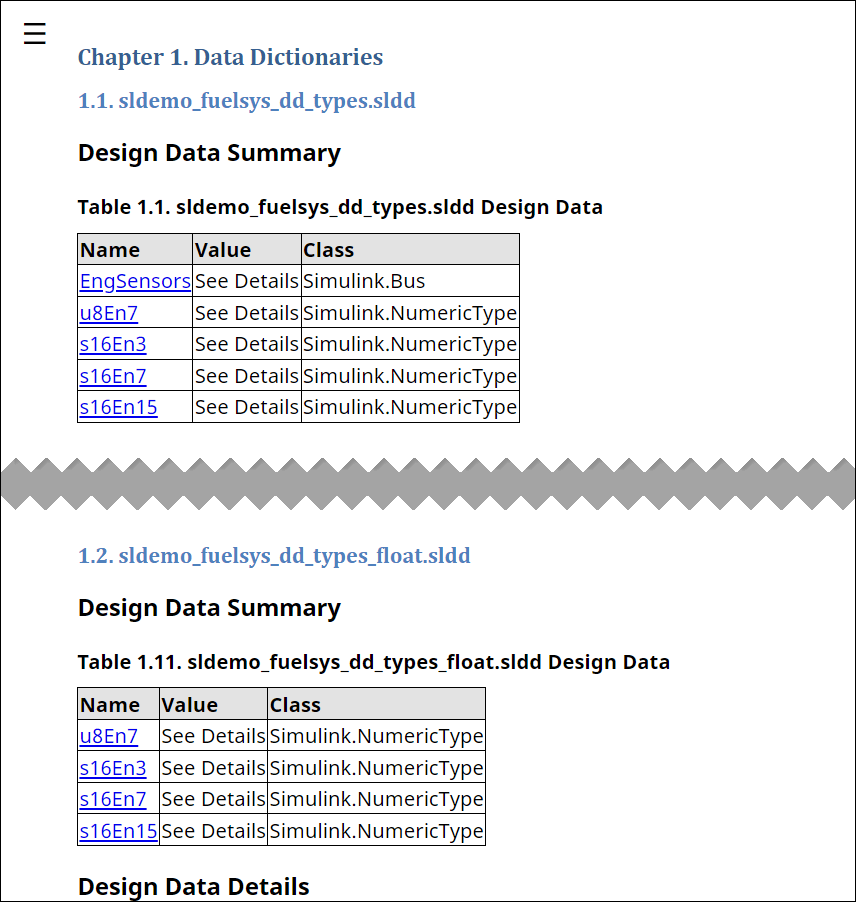856x902 pixels.
Task: Click Simulink.NumericType in Table 1.11 s16En3 row
Action: (377, 768)
